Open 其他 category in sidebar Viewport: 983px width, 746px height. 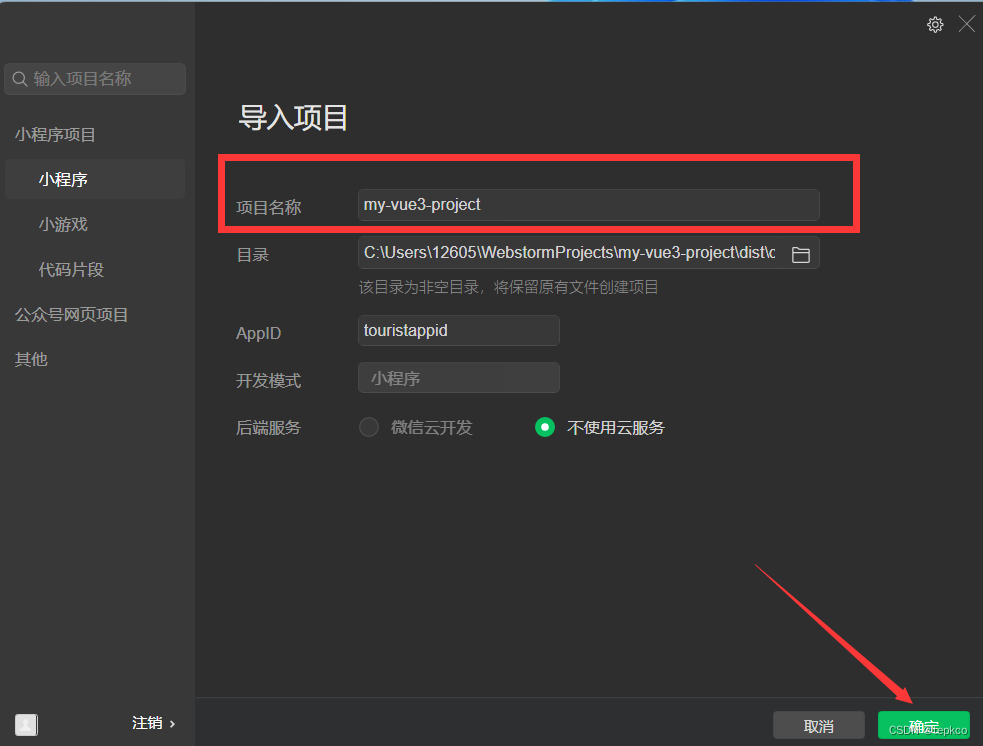(31, 359)
